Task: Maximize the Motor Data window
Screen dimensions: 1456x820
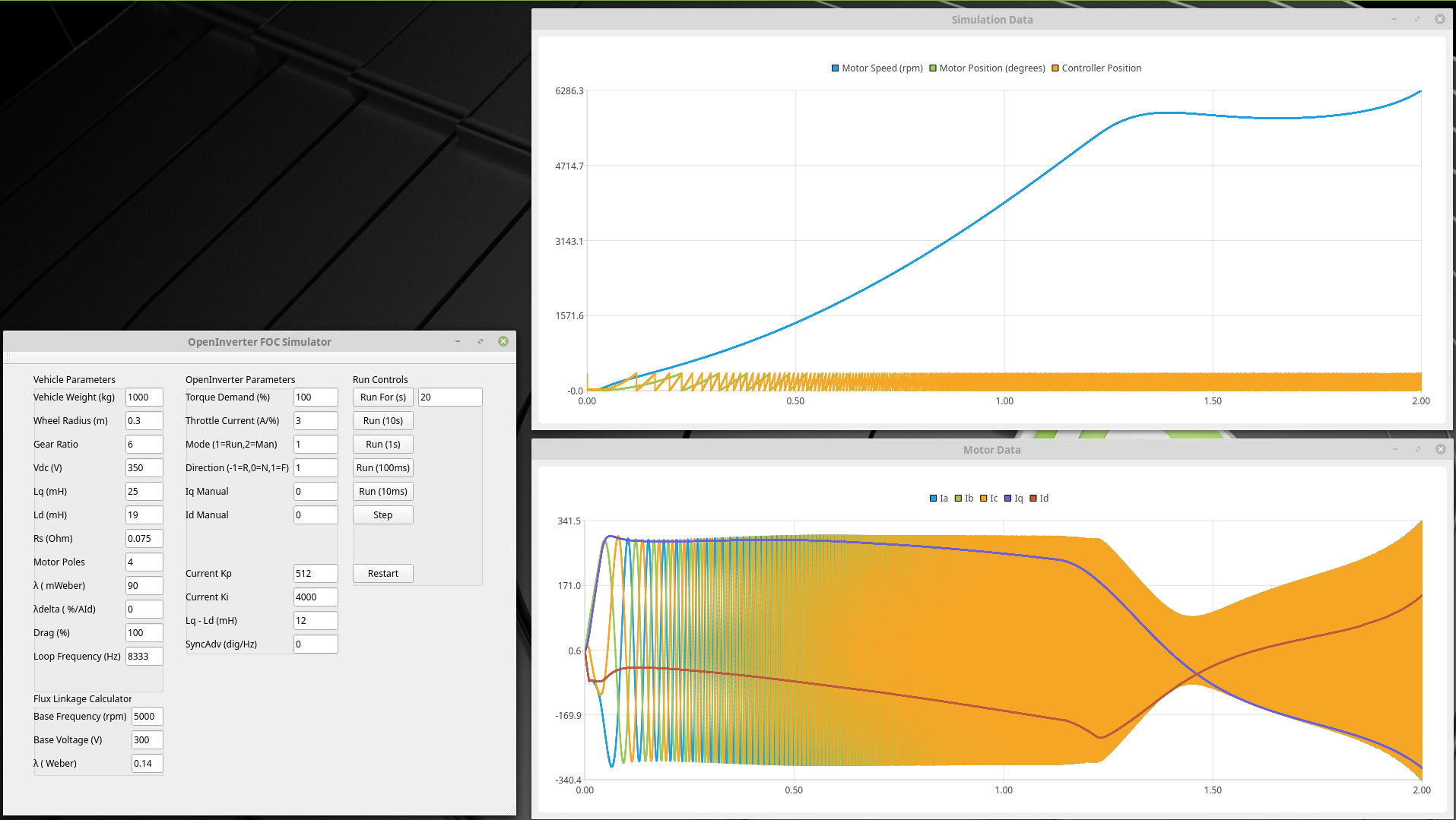Action: [1417, 450]
